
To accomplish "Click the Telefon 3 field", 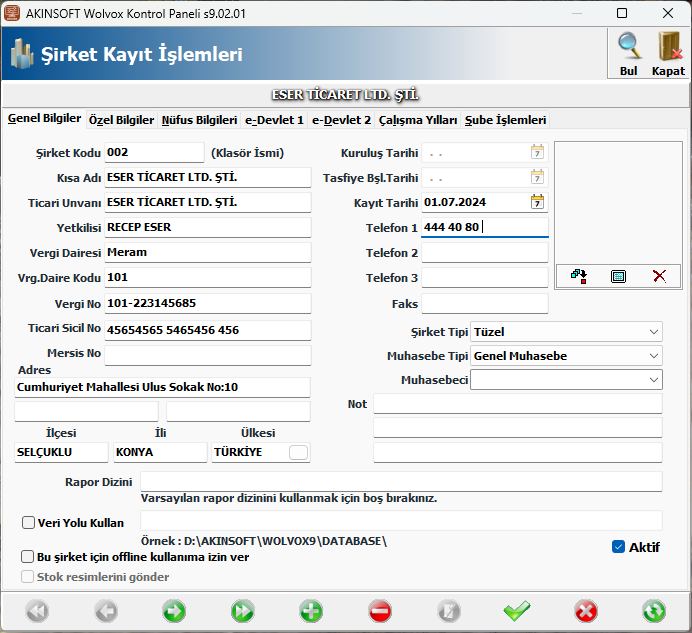I will point(485,278).
